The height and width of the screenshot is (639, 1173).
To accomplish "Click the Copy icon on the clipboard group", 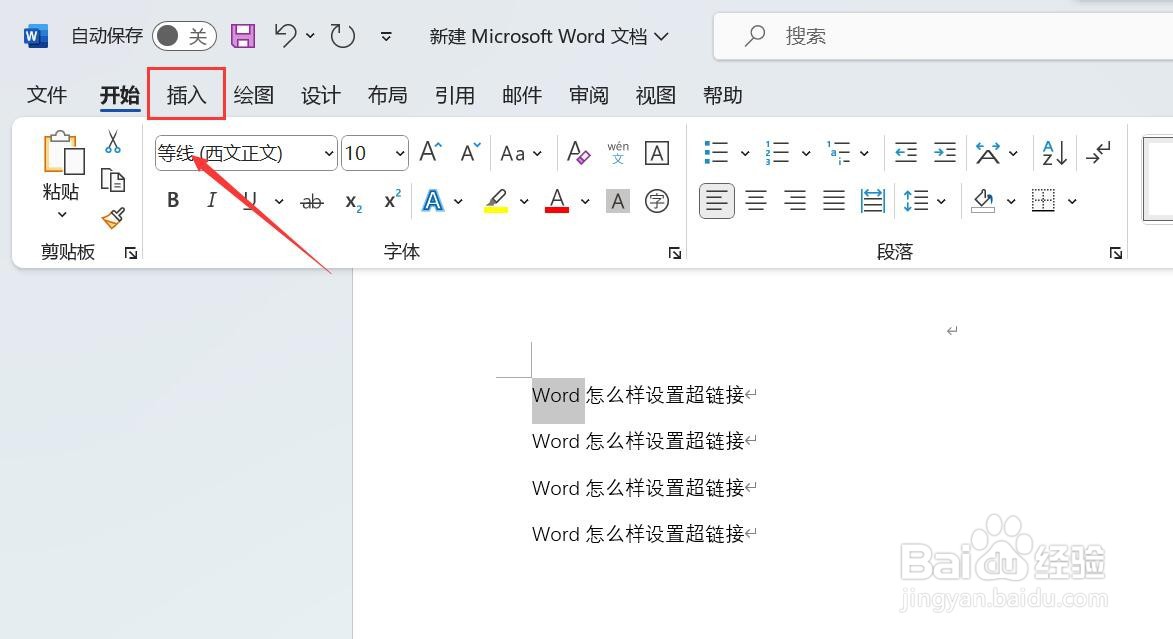I will [x=113, y=180].
